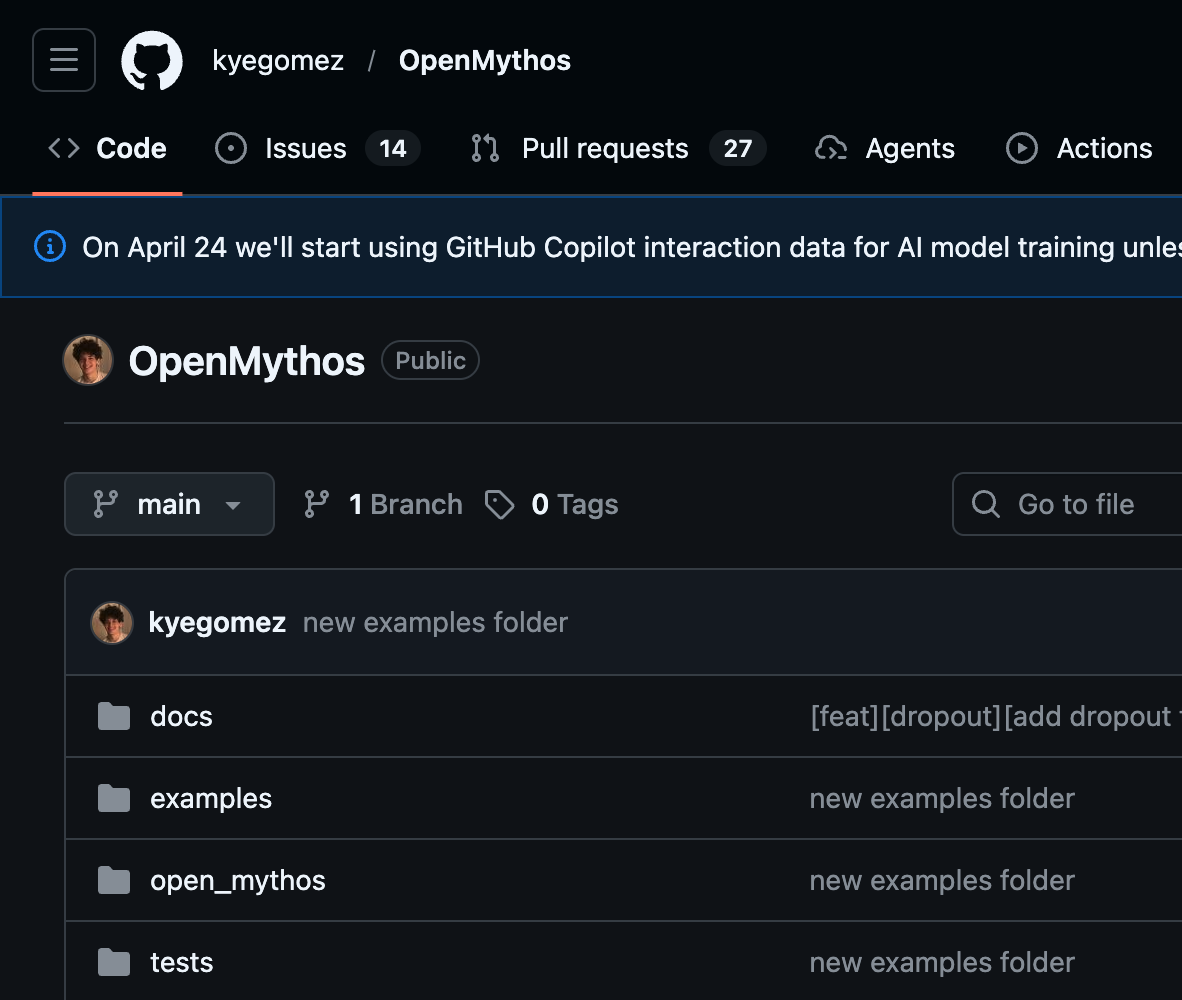
Task: Switch to the Issues tab
Action: (317, 148)
